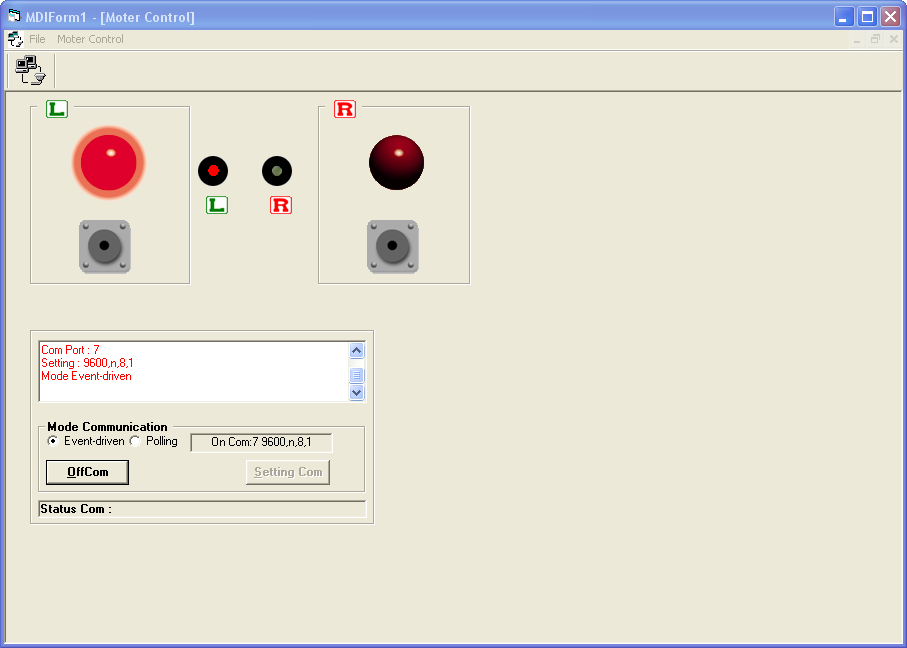The image size is (907, 648).
Task: Click the green L badge under LED
Action: point(217,205)
